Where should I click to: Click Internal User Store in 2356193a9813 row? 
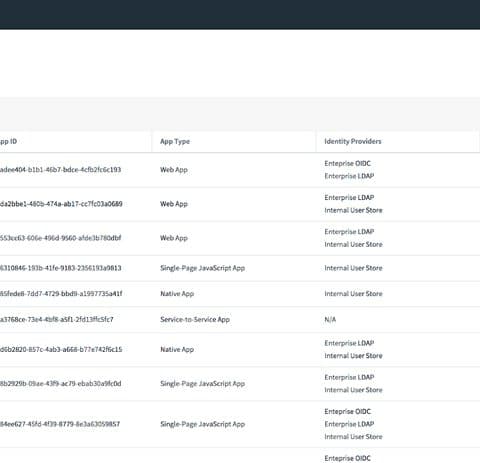(353, 268)
